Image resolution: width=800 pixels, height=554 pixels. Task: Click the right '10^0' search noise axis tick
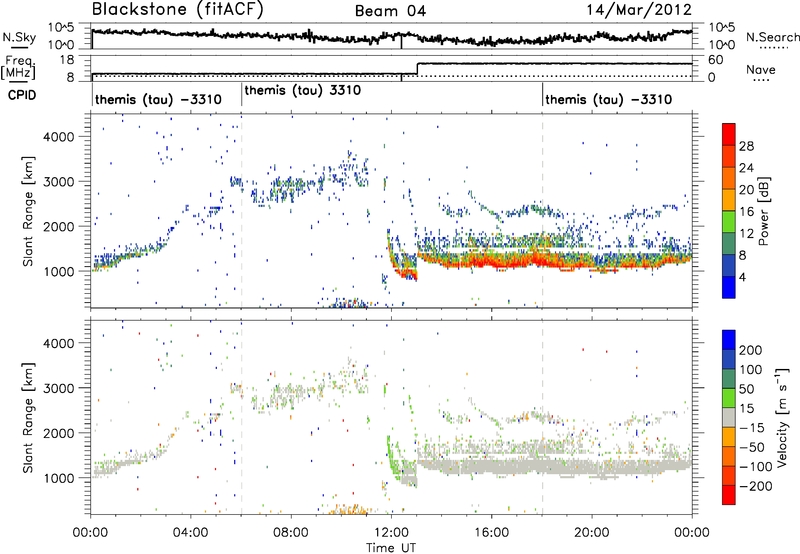click(x=721, y=45)
